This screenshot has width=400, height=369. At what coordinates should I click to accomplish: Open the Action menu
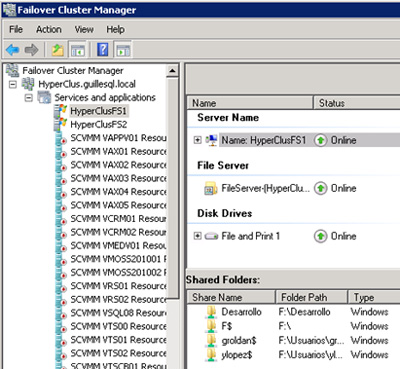point(49,29)
